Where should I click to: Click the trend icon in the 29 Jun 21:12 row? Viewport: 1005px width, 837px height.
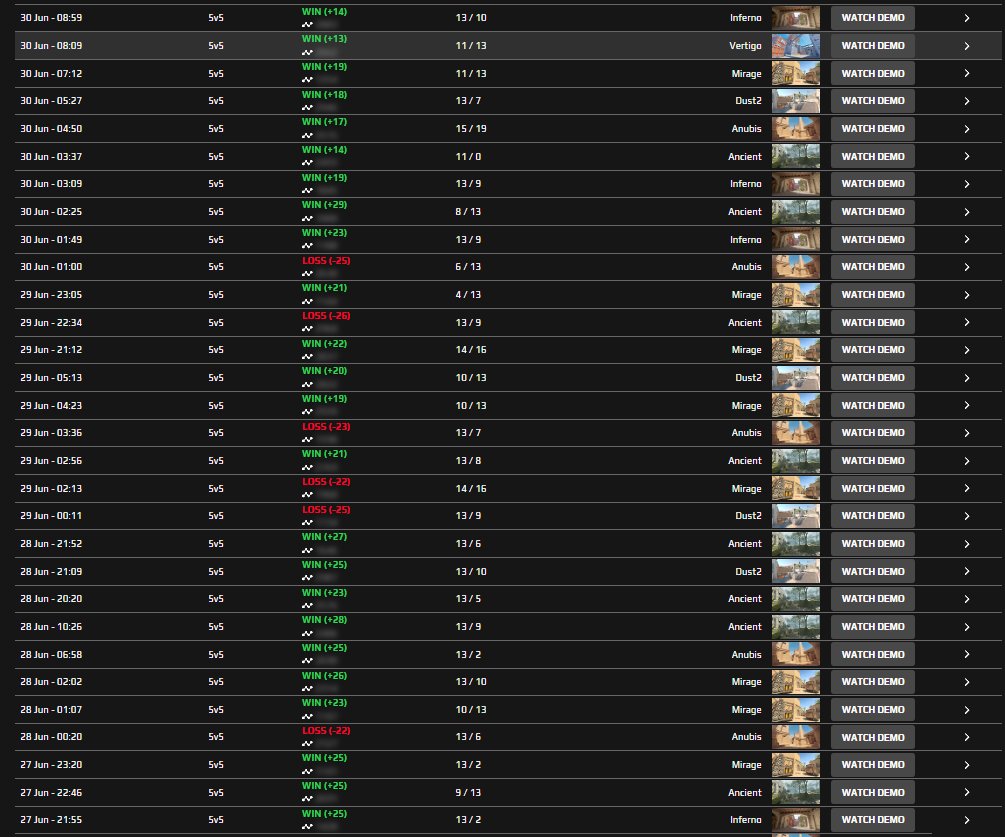coord(308,356)
